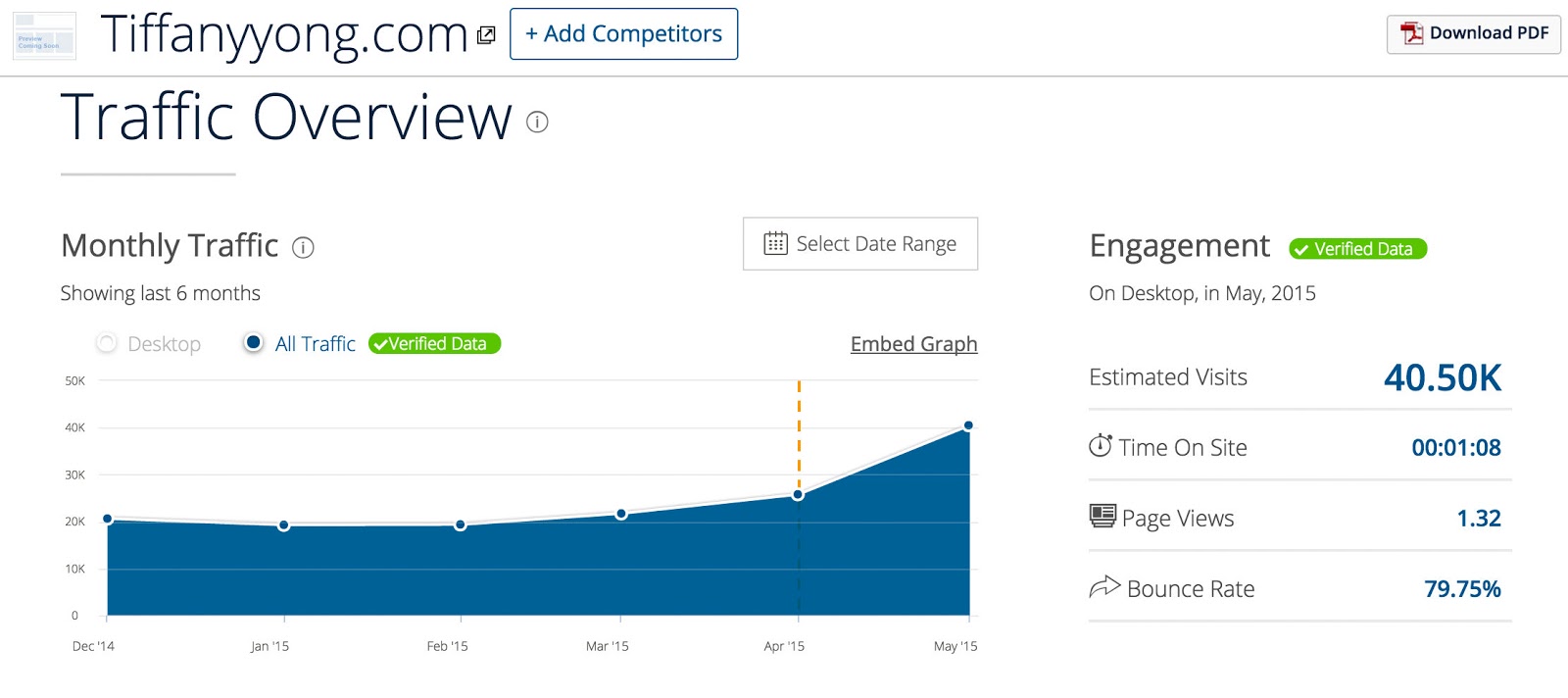This screenshot has width=1568, height=698.
Task: Click the Time On Site stopwatch icon
Action: point(1101,446)
